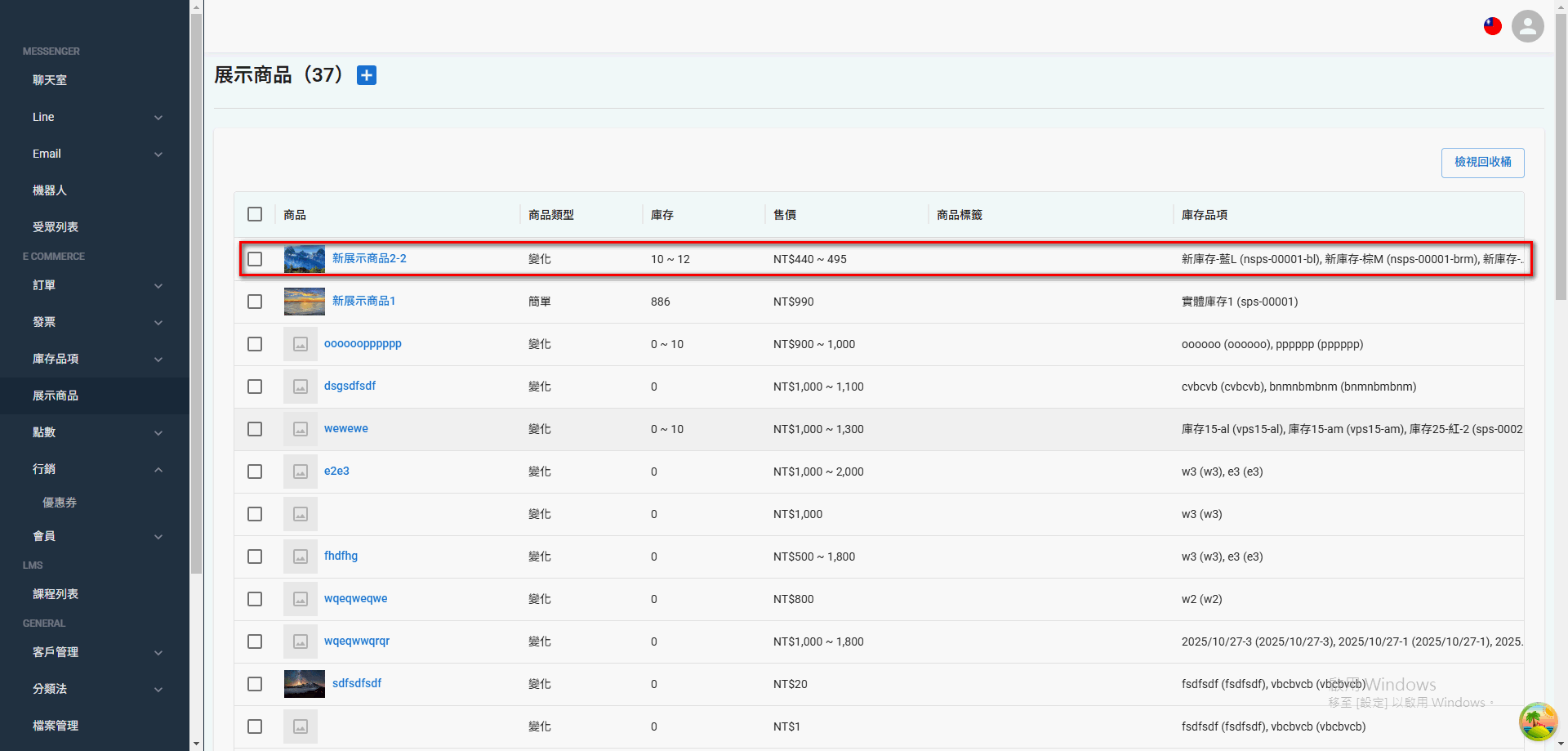Viewport: 1568px width, 751px height.
Task: Open the wqeqweqwe product link
Action: [x=356, y=598]
